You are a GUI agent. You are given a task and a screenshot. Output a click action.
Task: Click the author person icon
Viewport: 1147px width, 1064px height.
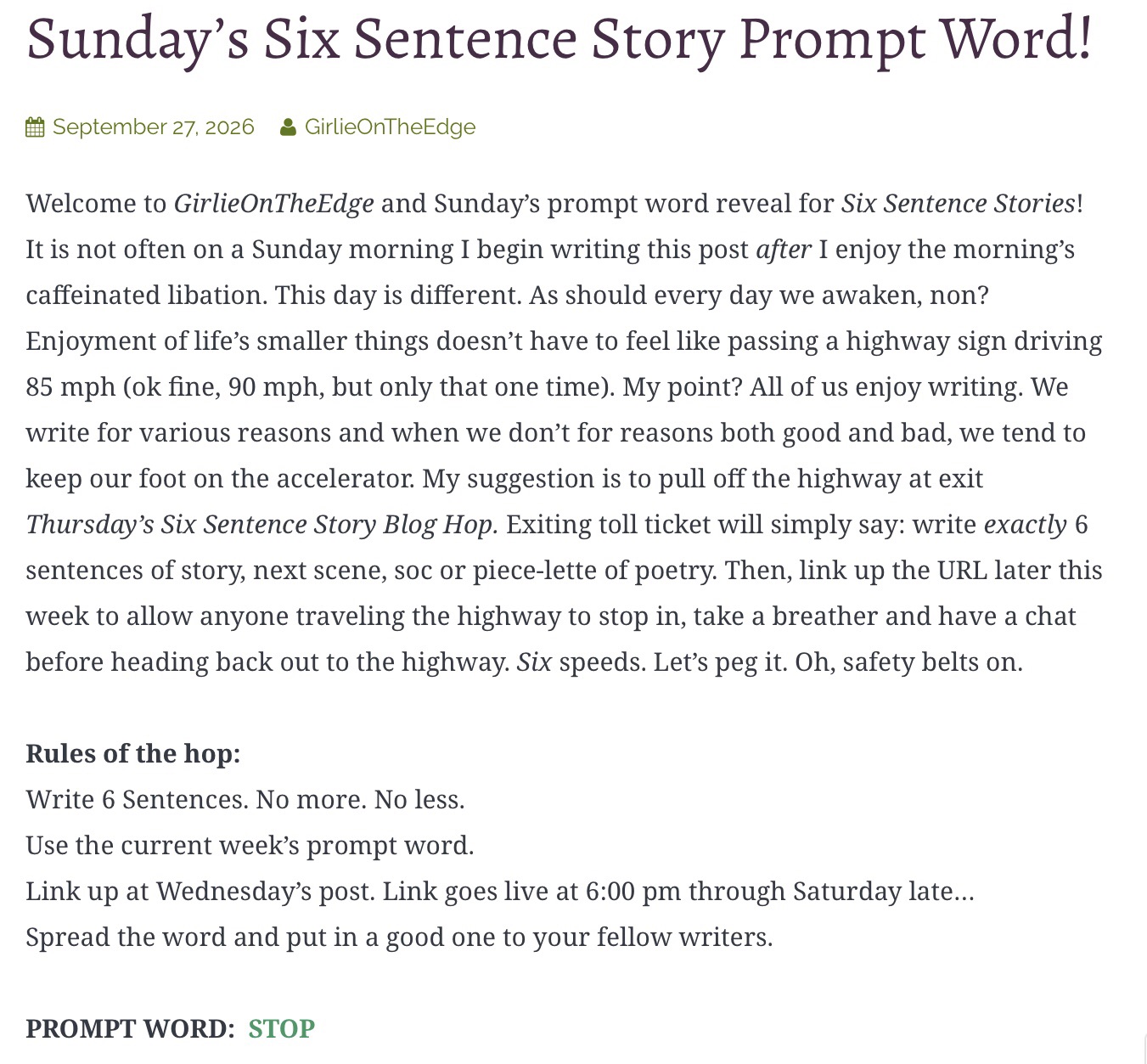tap(288, 127)
